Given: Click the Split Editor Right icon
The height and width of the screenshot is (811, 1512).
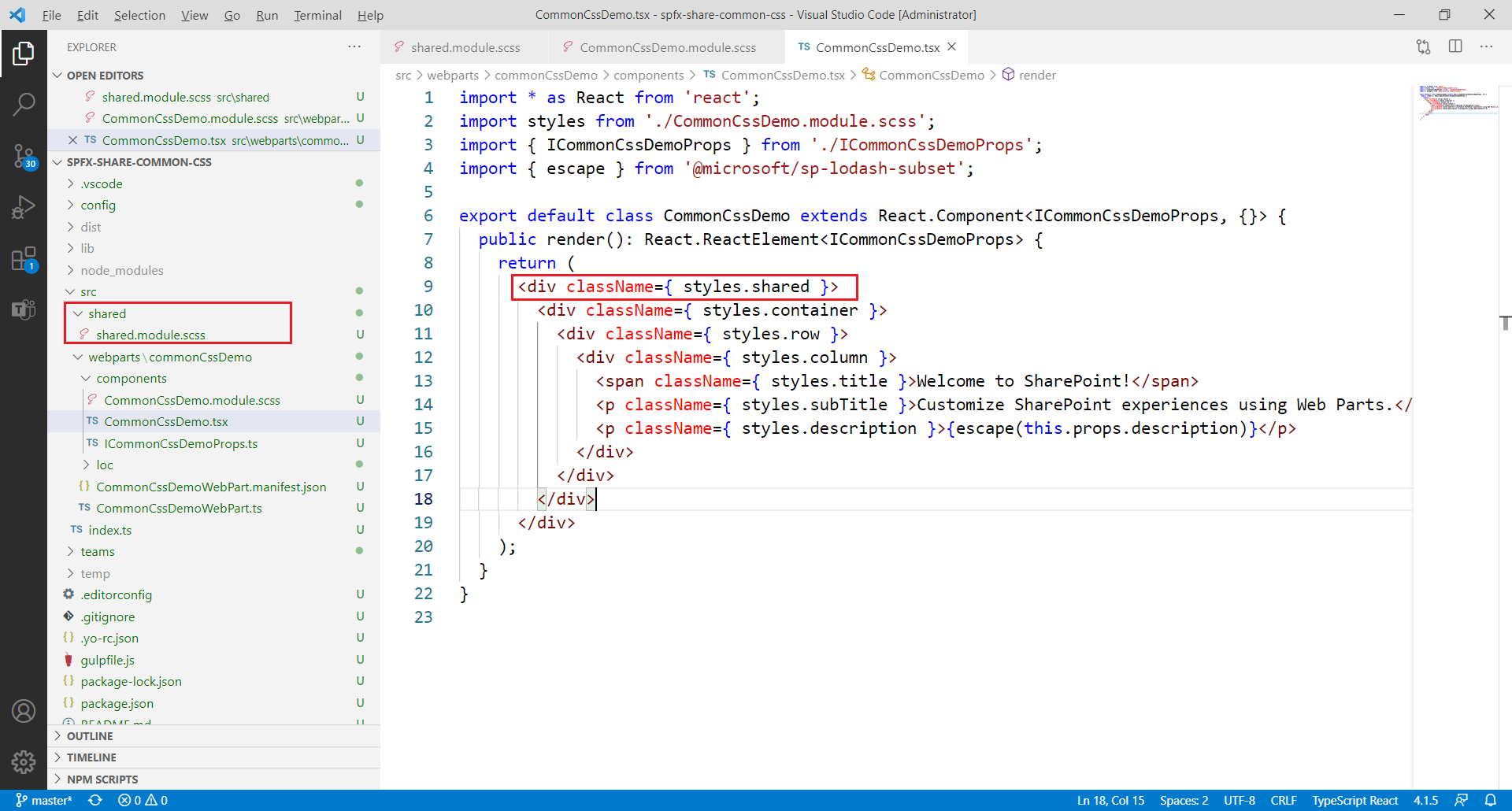Looking at the screenshot, I should [x=1455, y=46].
